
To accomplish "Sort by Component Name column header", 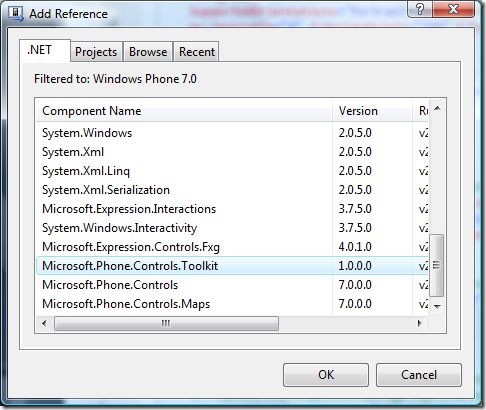I will [184, 111].
